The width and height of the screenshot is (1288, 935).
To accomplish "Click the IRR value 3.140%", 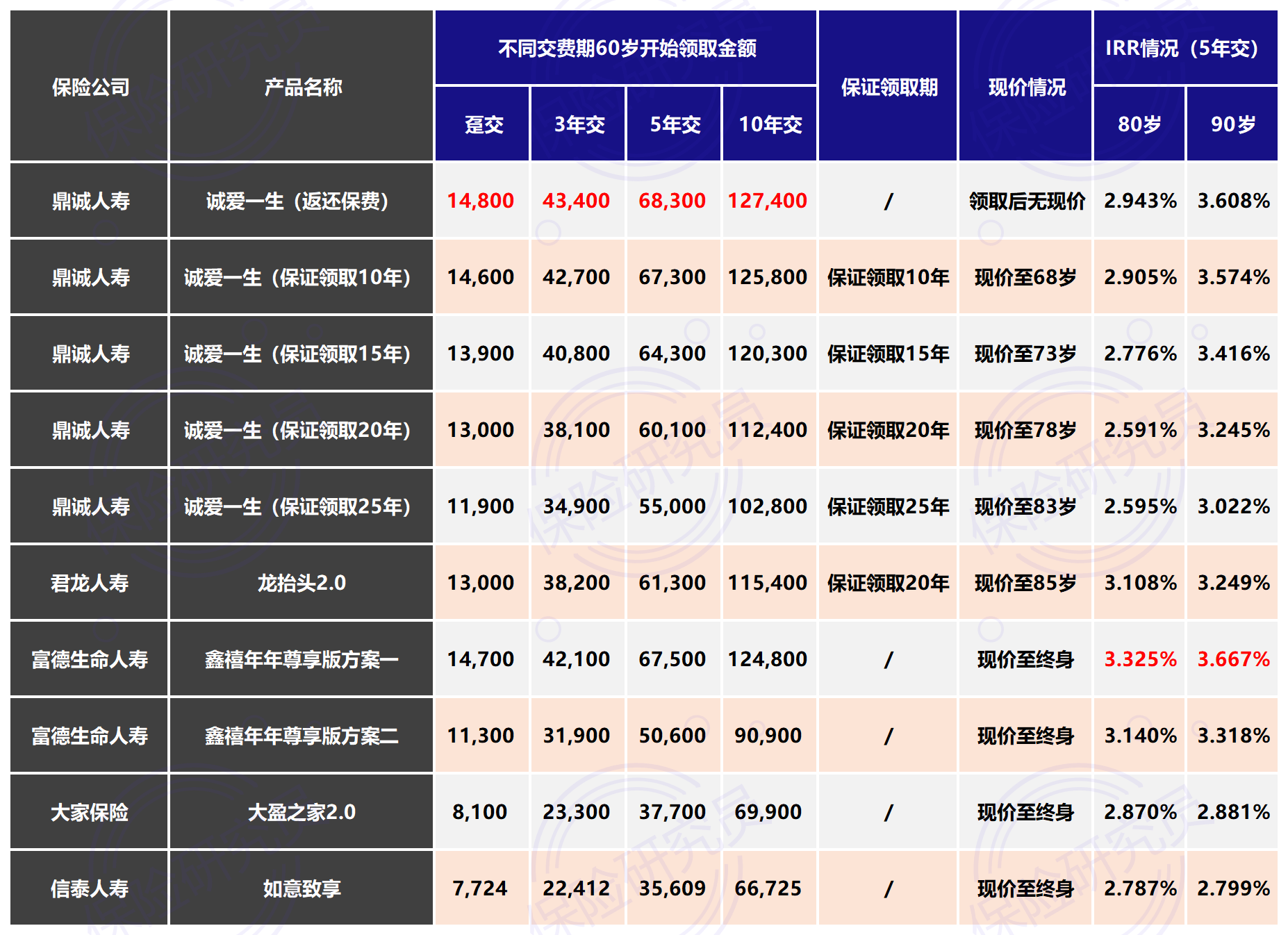I will 1140,736.
